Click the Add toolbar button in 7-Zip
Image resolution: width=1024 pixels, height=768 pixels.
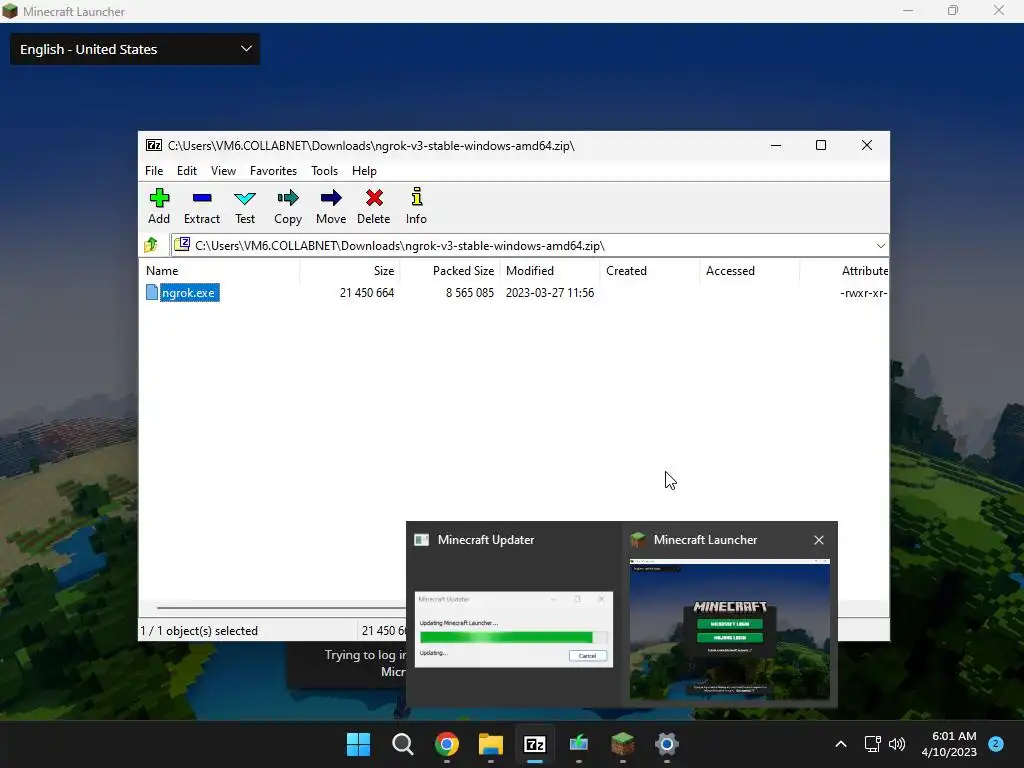click(x=159, y=206)
